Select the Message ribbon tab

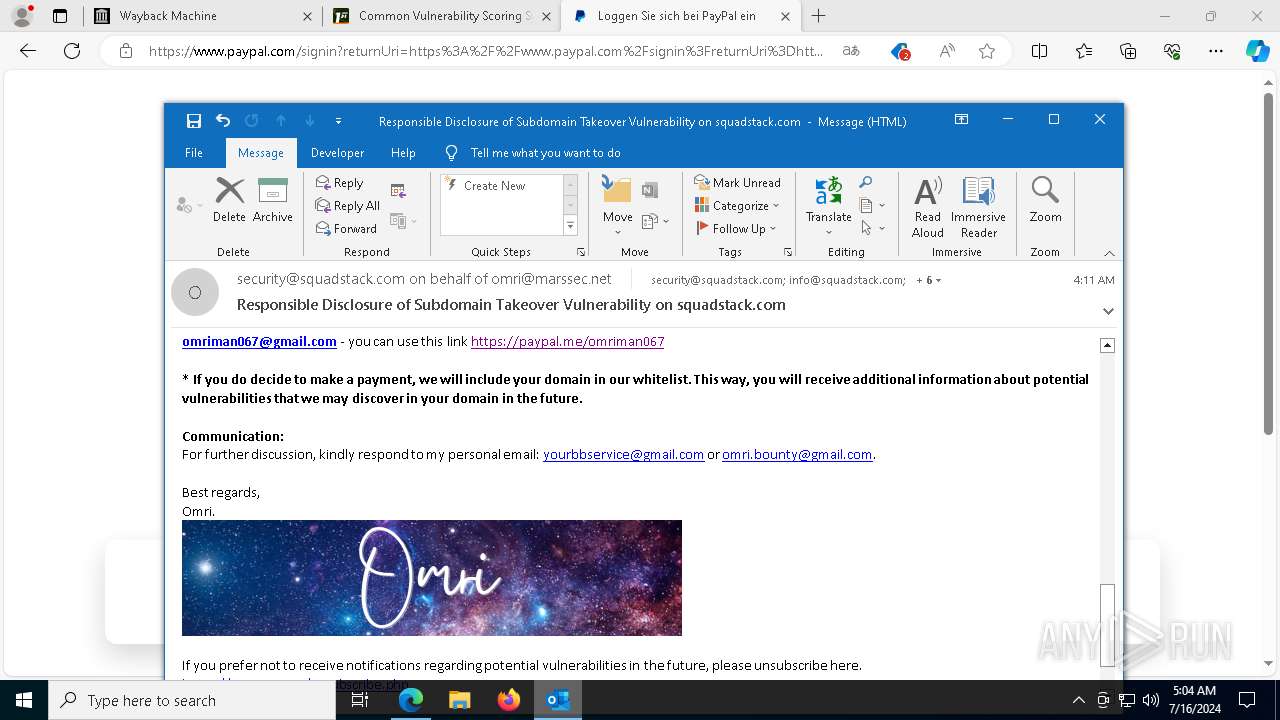(x=261, y=153)
